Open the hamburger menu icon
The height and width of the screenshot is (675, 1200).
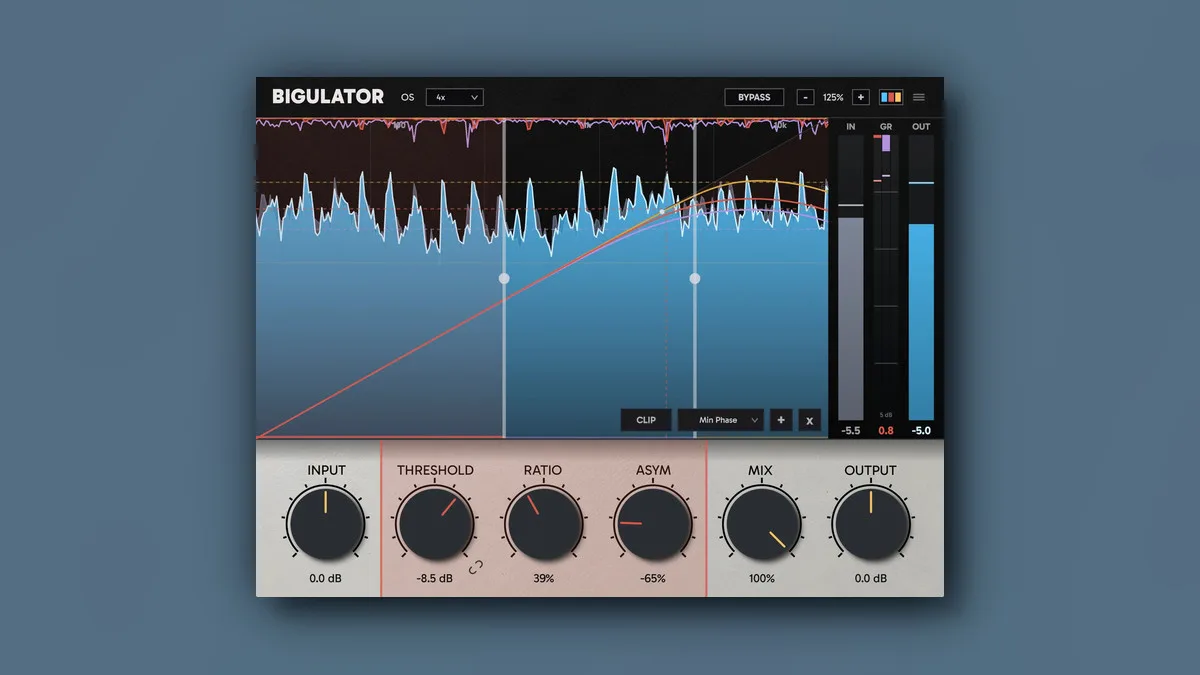click(919, 97)
